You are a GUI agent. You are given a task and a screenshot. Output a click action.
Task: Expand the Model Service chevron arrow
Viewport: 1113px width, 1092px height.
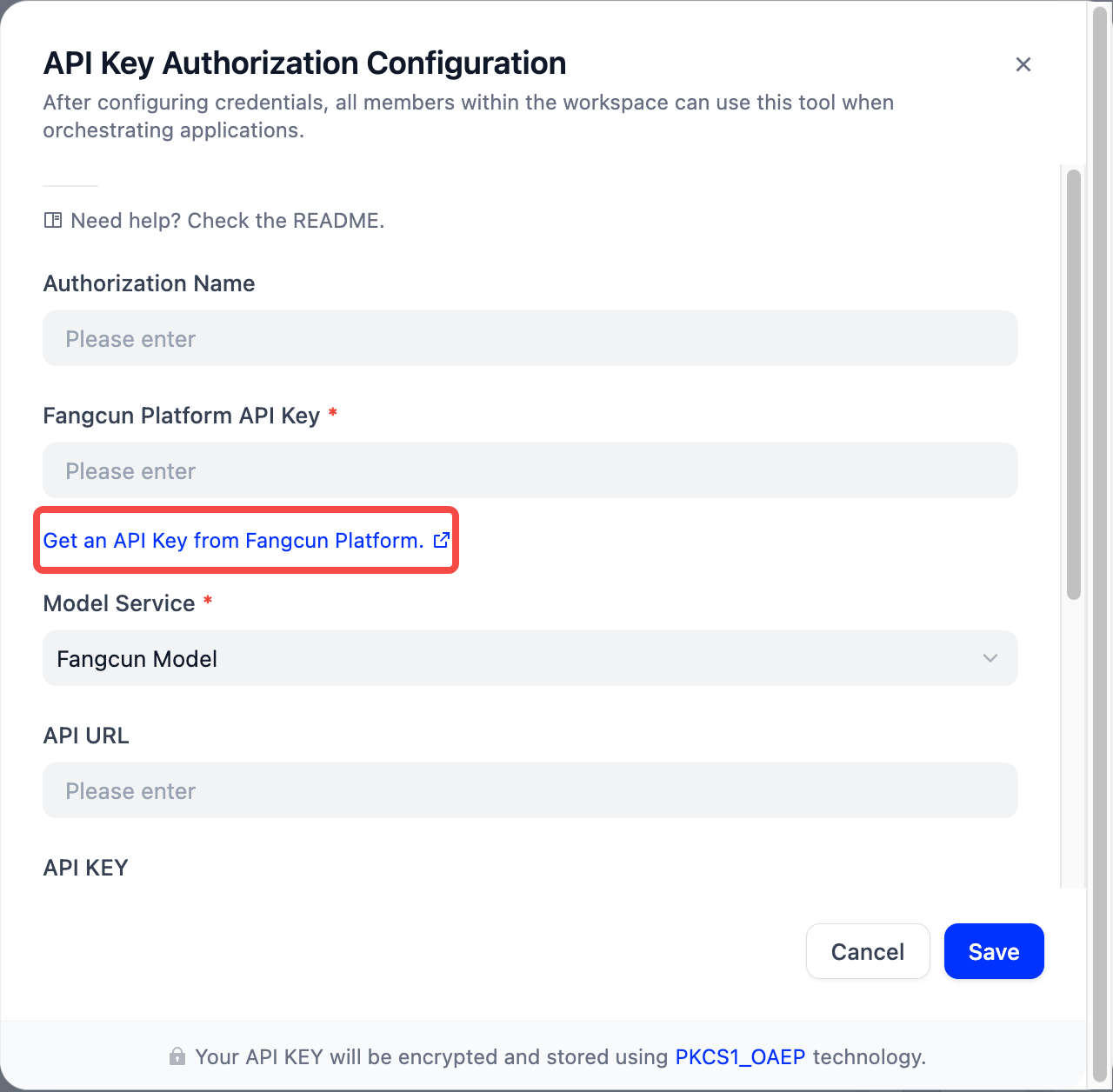tap(990, 658)
